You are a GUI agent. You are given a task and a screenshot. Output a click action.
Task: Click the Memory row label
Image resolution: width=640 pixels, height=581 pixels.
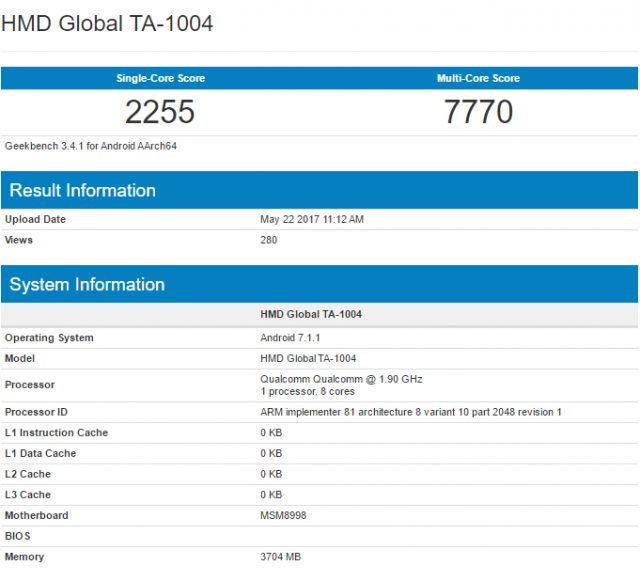click(x=24, y=557)
